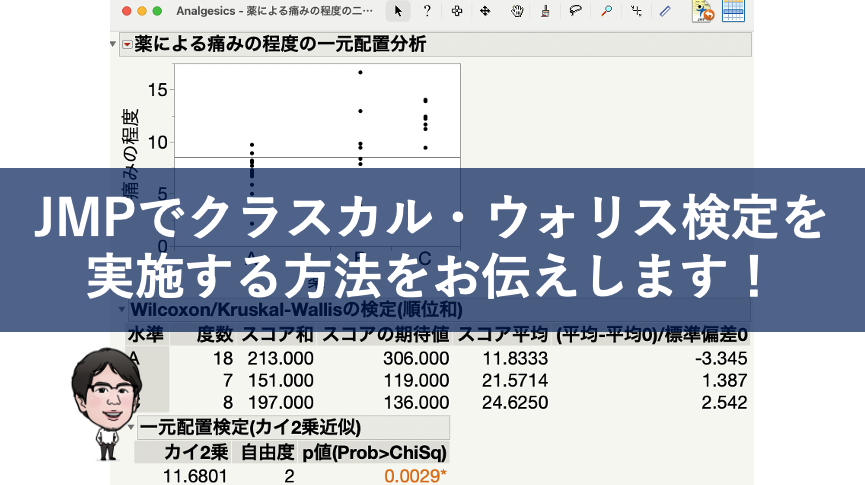This screenshot has height=485, width=865.
Task: Choose the thick cross selection tool
Action: point(457,11)
